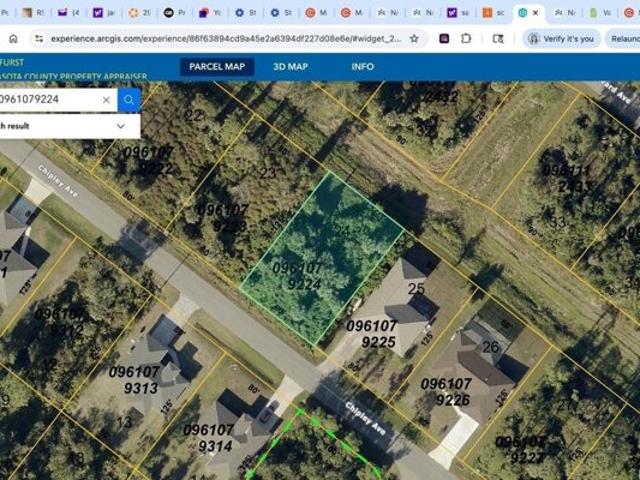Image resolution: width=640 pixels, height=480 pixels.
Task: Go to the browser home page
Action: pyautogui.click(x=12, y=38)
